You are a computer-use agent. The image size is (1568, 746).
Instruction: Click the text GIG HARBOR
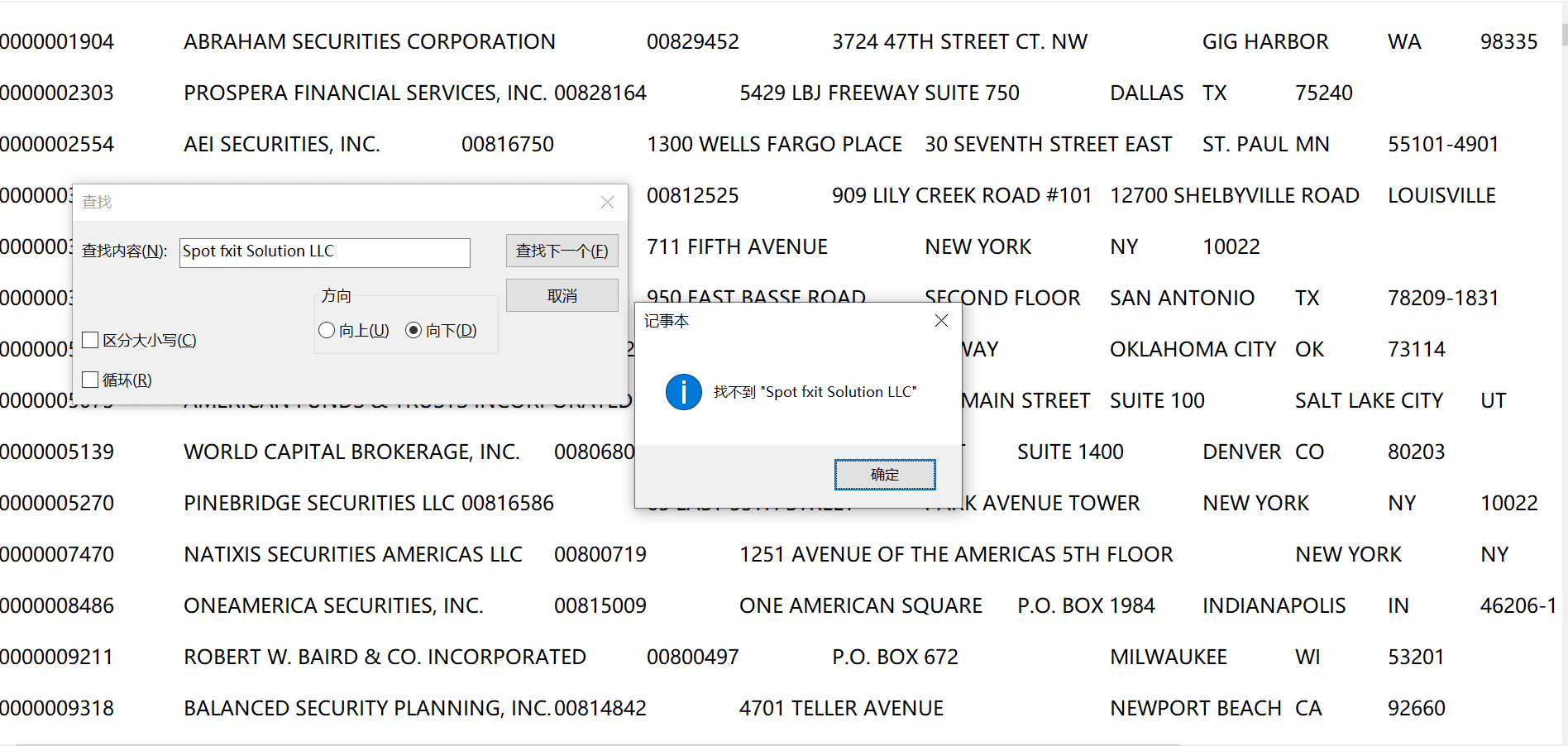1265,41
